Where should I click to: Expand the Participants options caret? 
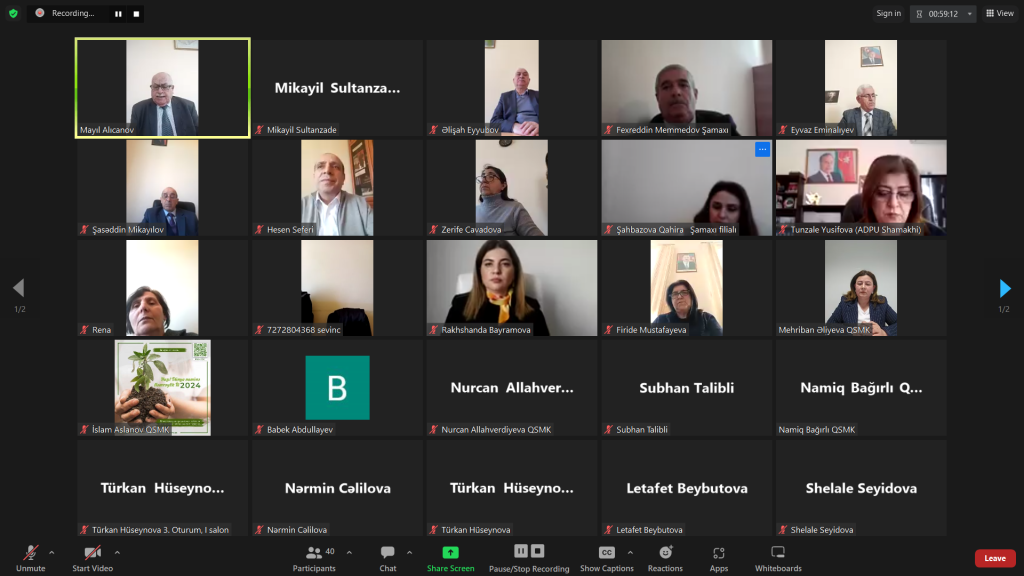click(349, 552)
